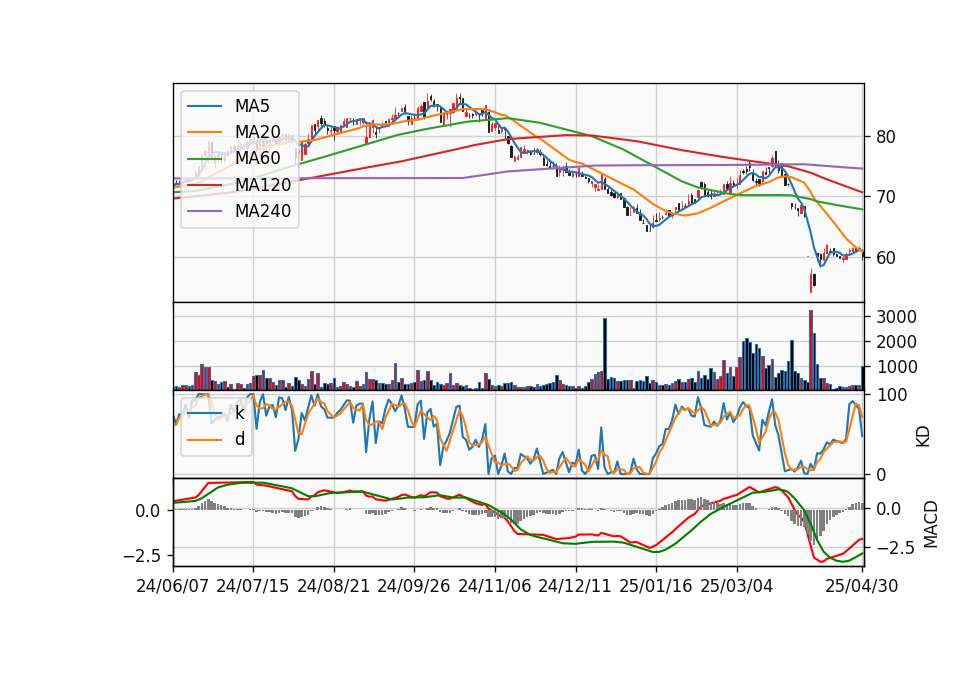Click the MA20 legend label
Image resolution: width=960 pixels, height=690 pixels.
click(x=257, y=132)
